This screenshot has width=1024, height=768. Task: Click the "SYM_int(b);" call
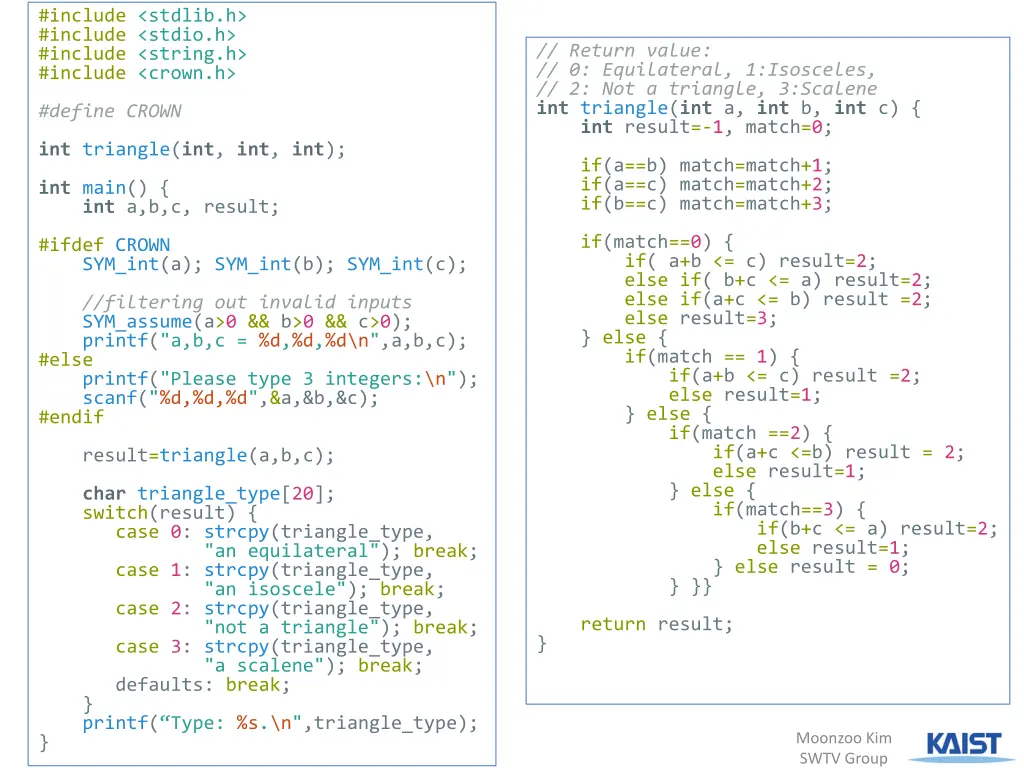pos(274,264)
